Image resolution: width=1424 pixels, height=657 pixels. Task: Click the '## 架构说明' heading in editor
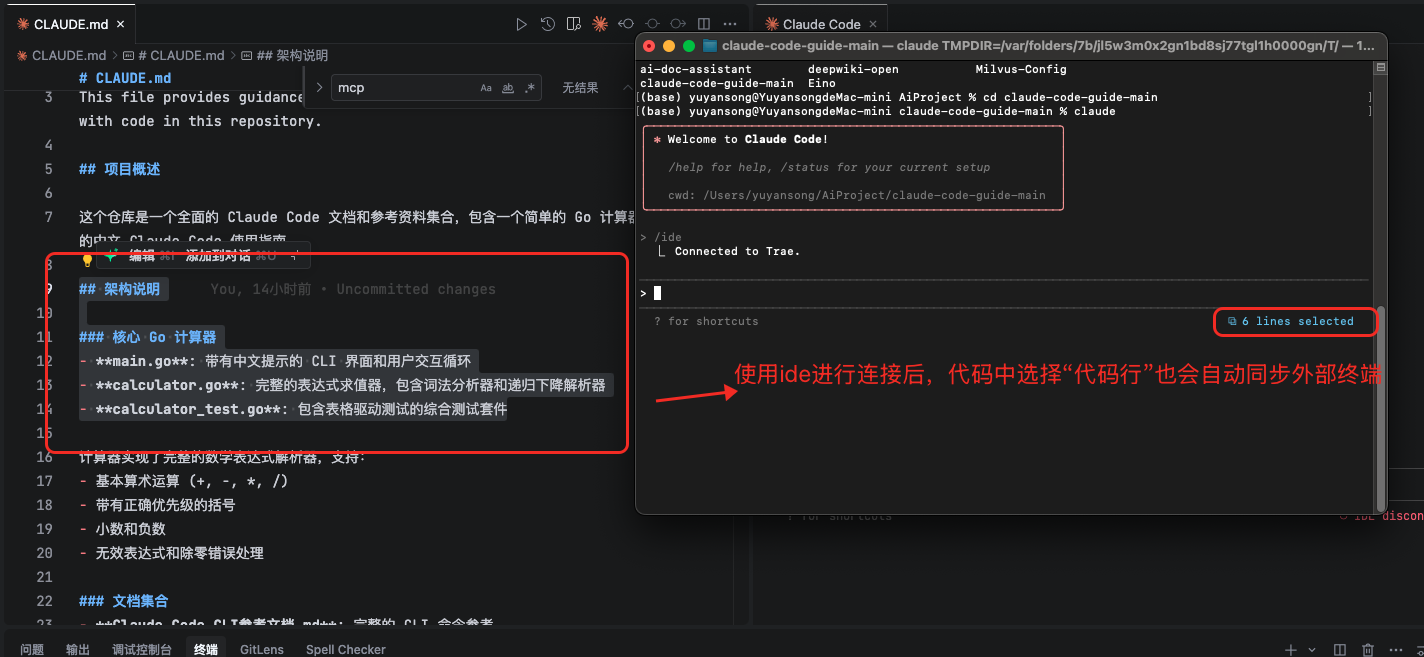[120, 289]
